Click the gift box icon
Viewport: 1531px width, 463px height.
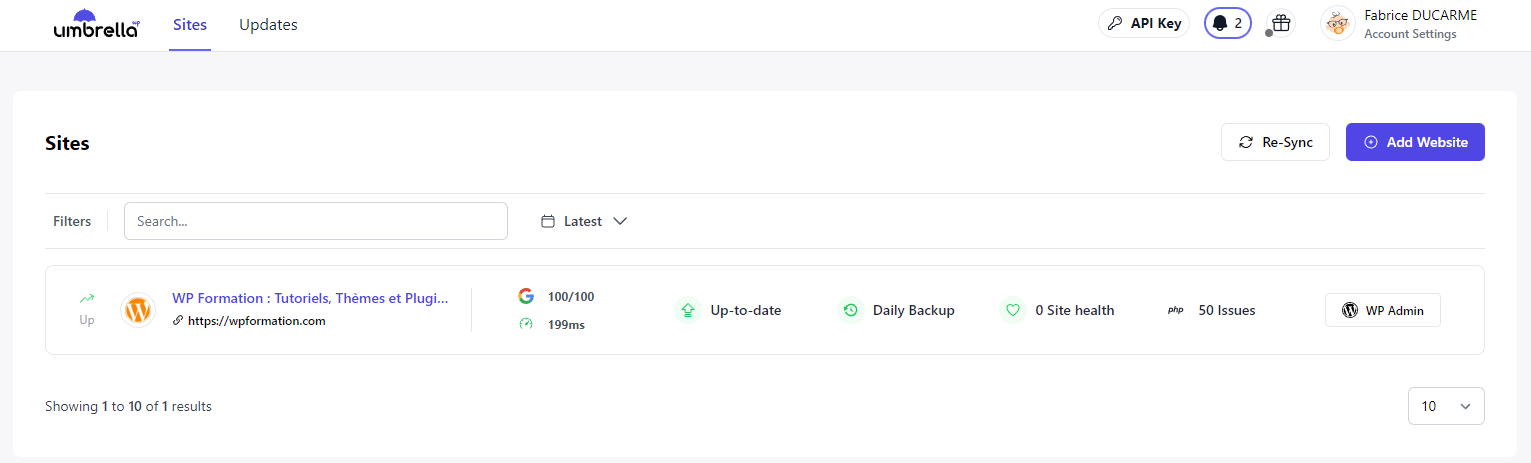click(x=1281, y=23)
